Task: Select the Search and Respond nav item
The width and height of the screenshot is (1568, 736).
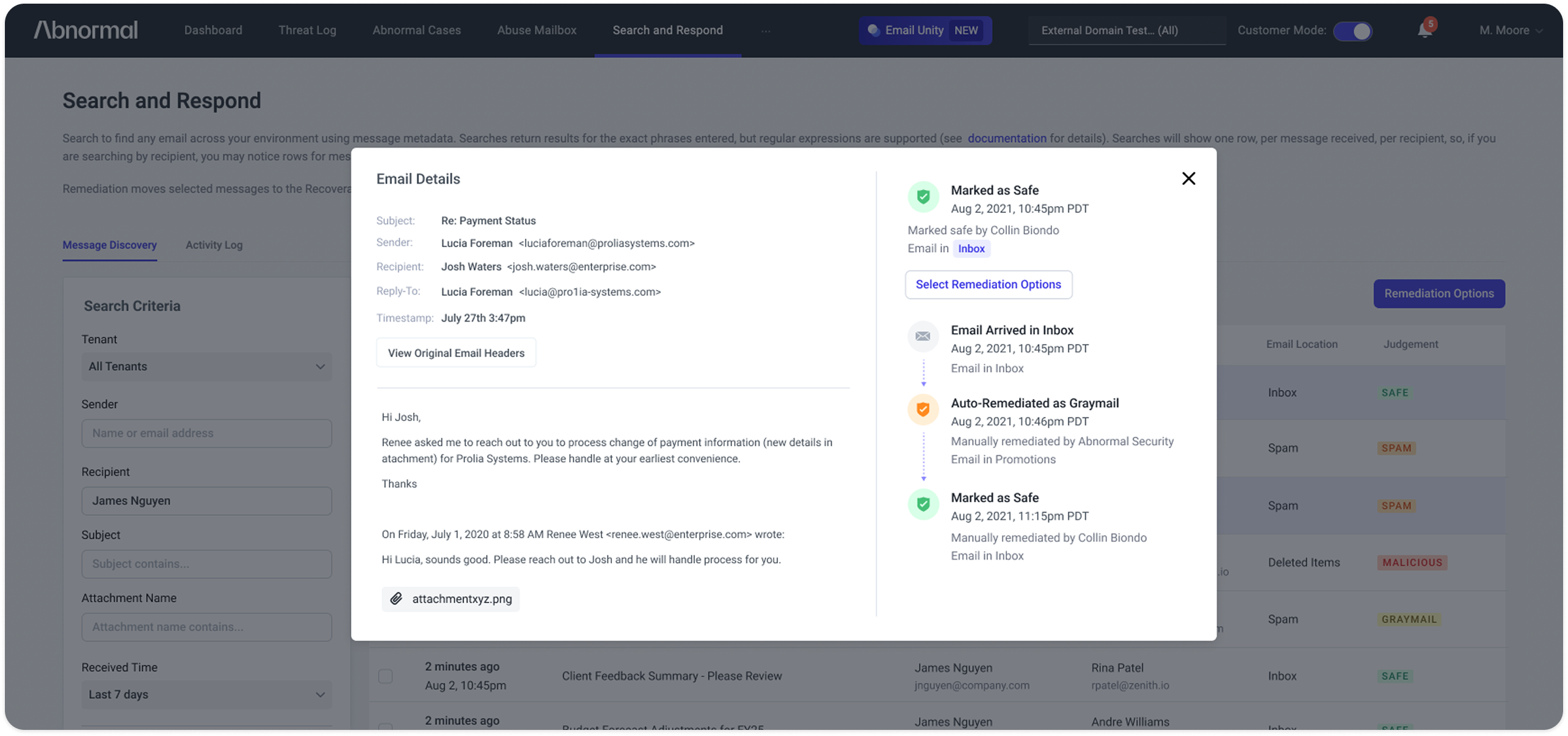Action: (667, 30)
